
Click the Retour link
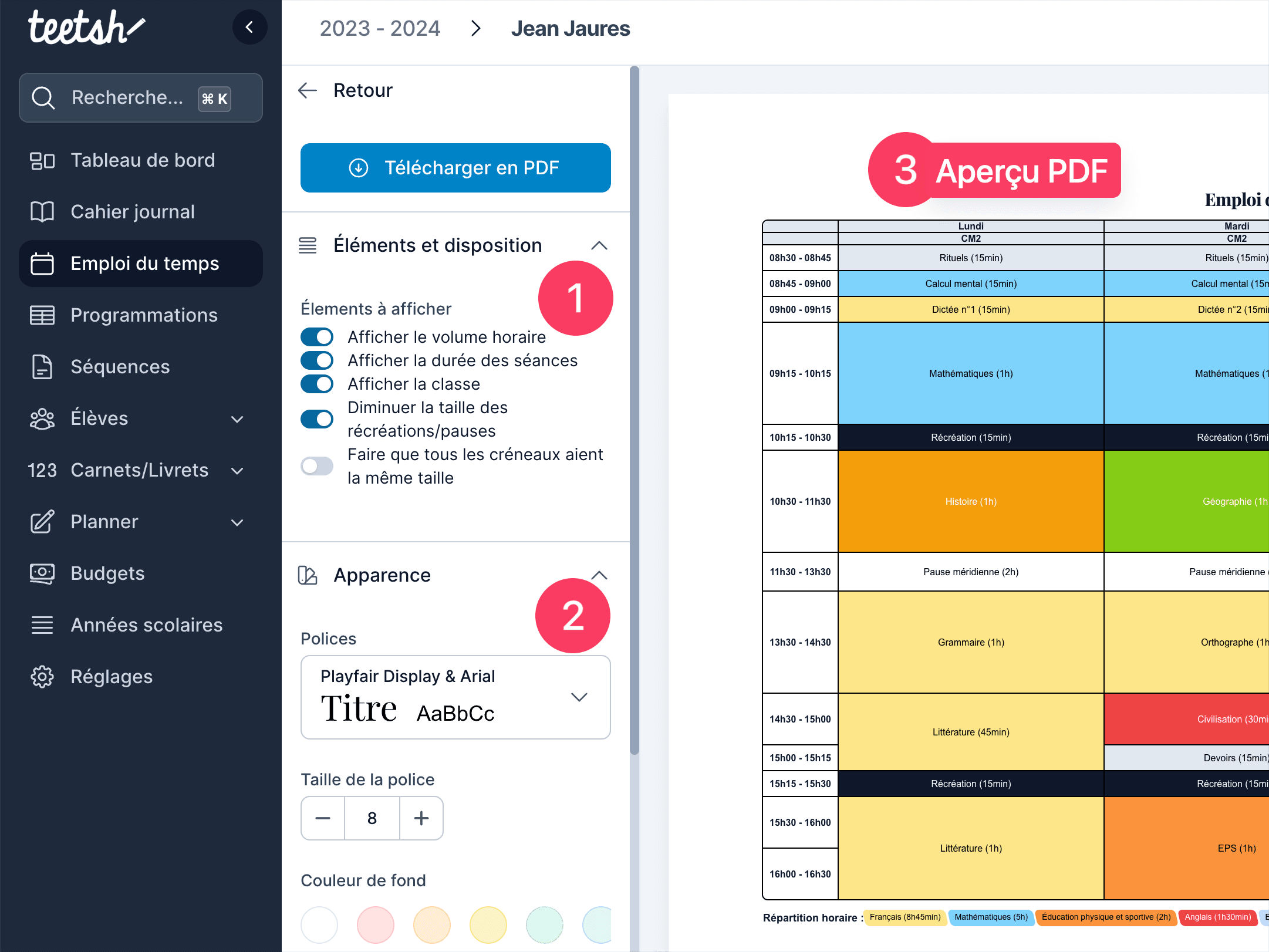click(363, 90)
